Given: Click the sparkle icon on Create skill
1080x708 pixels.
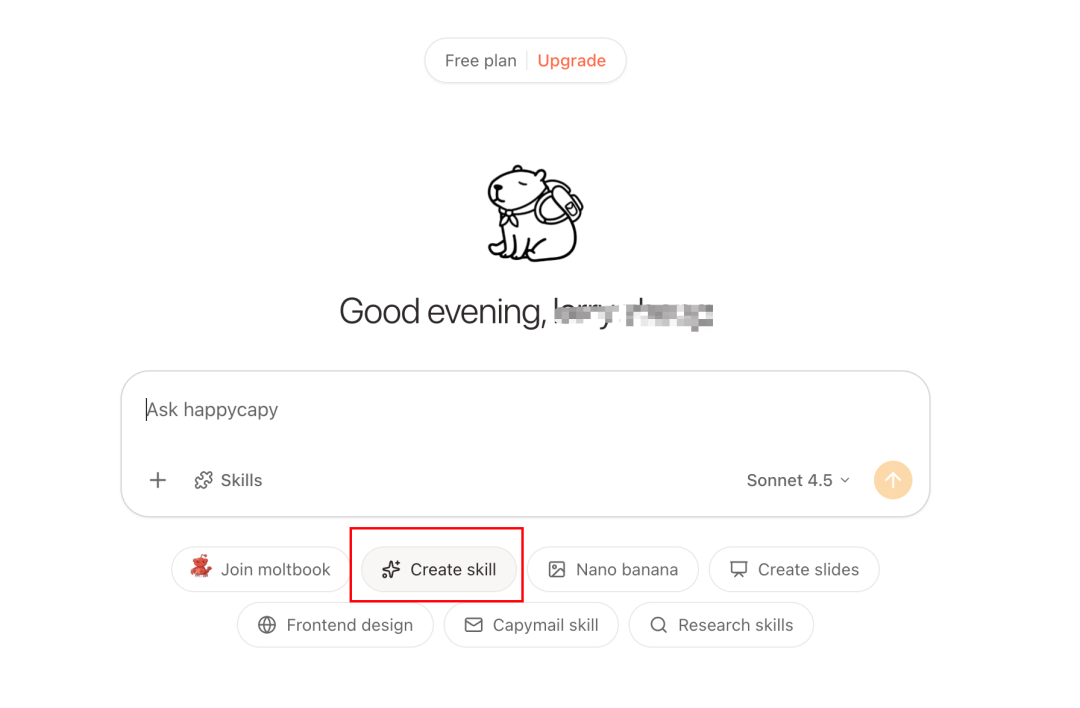Looking at the screenshot, I should click(x=391, y=569).
